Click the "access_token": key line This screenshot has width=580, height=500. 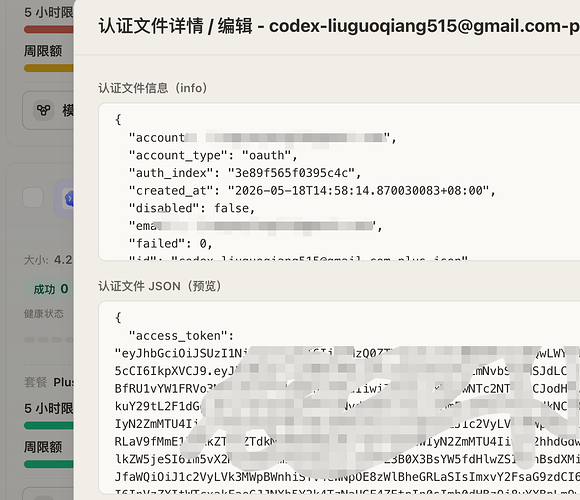pyautogui.click(x=181, y=335)
